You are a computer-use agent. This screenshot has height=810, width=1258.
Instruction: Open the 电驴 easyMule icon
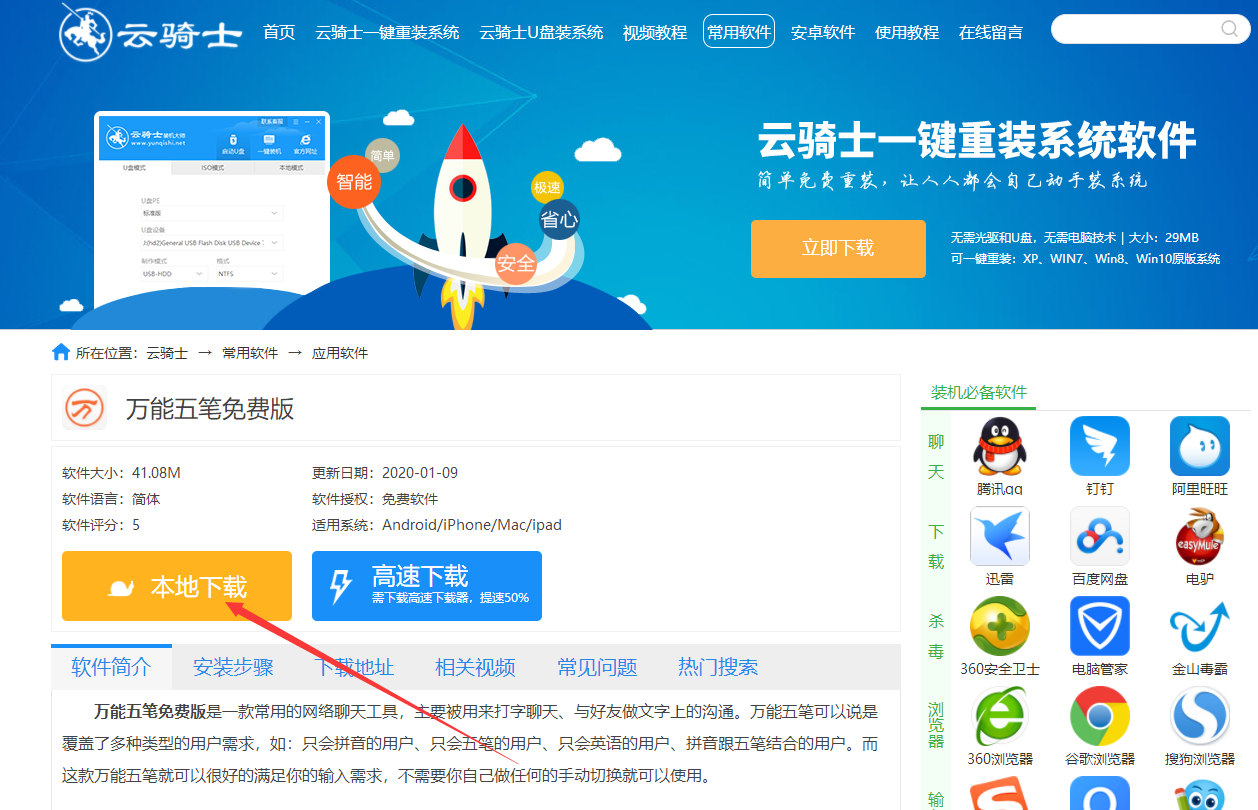[1200, 536]
